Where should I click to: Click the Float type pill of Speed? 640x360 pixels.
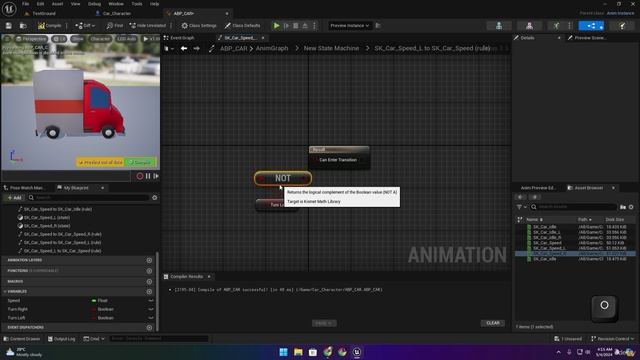[100, 300]
